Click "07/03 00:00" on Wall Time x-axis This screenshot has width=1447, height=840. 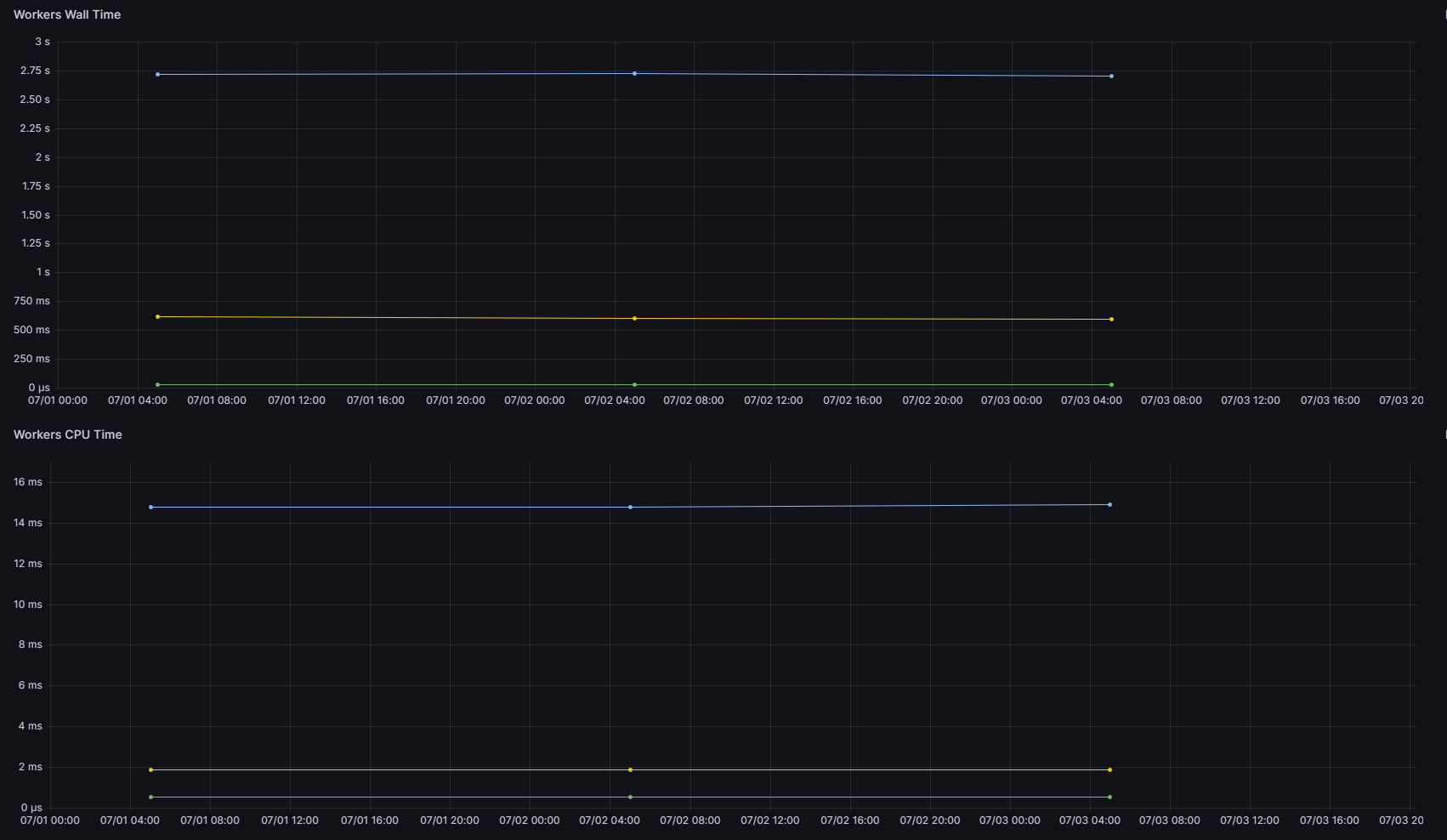(1012, 400)
